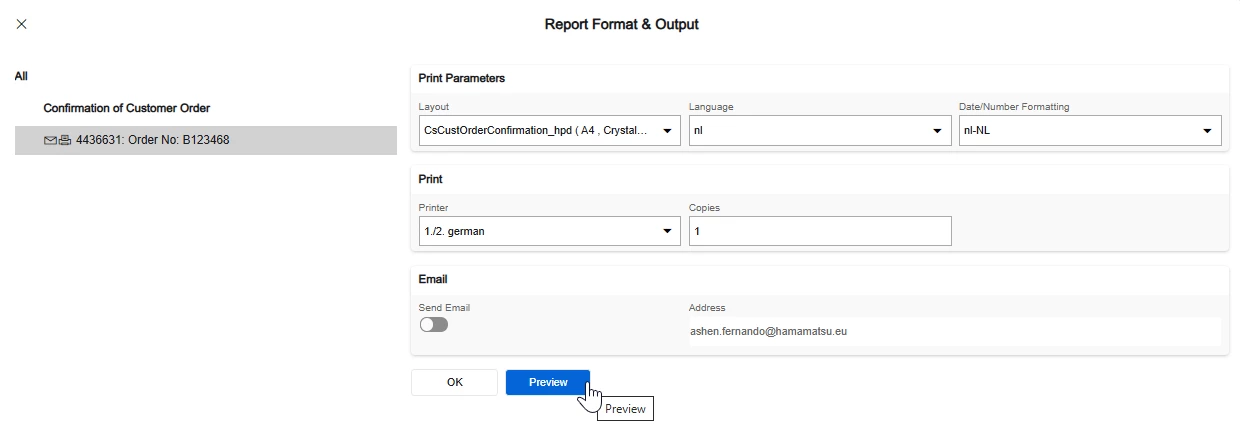
Task: Click into the Copies input field
Action: pyautogui.click(x=820, y=231)
